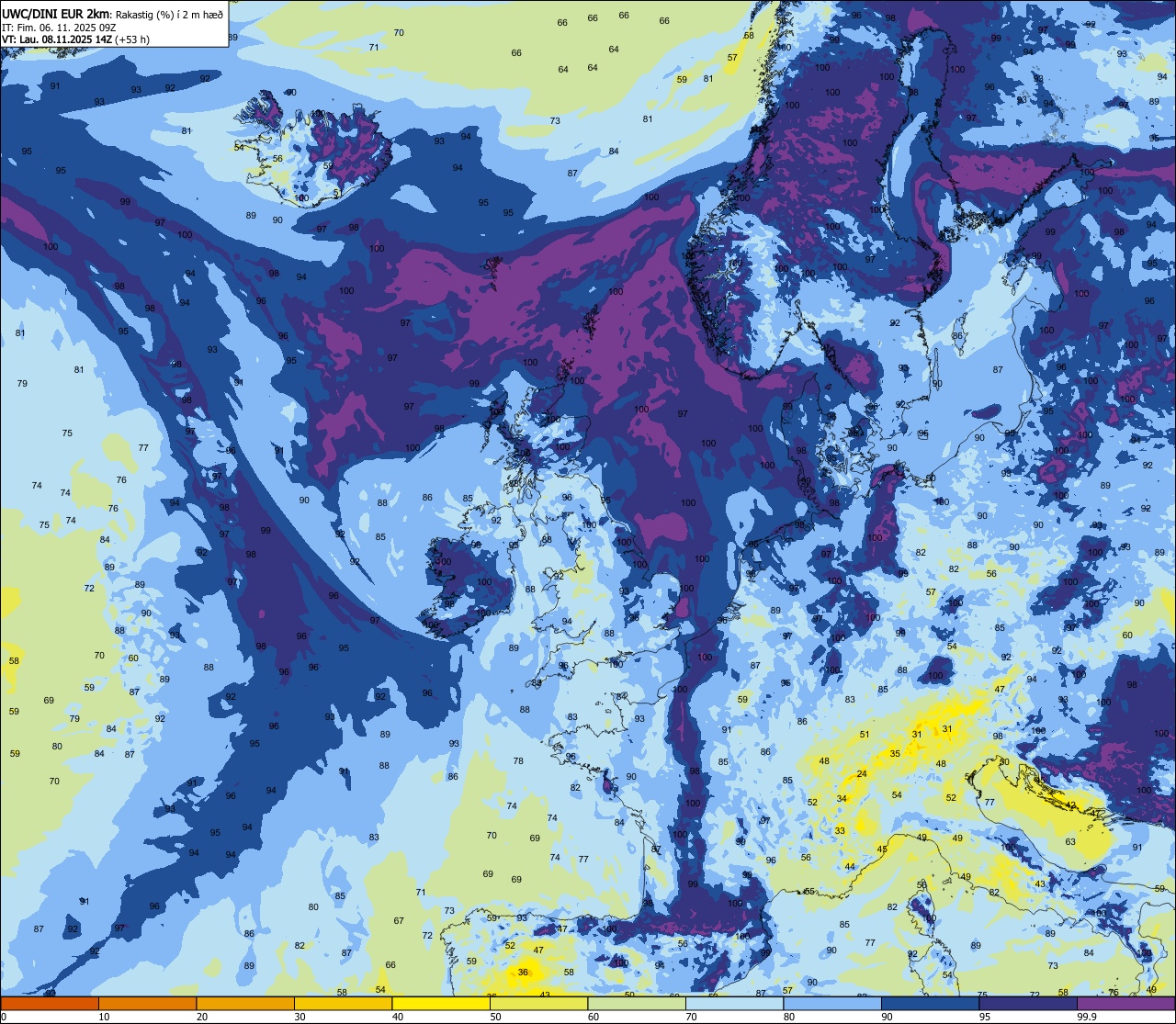Click the humidity value '55' on the map
The image size is (1176, 1024).
coord(810,892)
